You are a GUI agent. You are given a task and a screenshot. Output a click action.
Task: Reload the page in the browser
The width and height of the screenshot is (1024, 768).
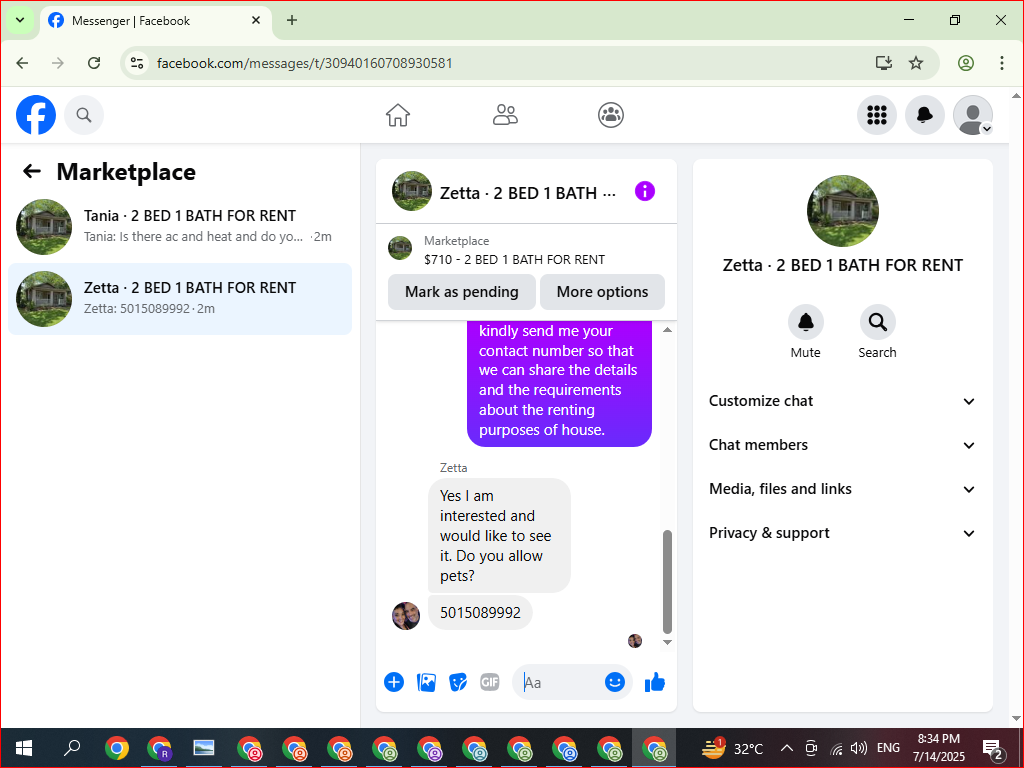pos(94,63)
